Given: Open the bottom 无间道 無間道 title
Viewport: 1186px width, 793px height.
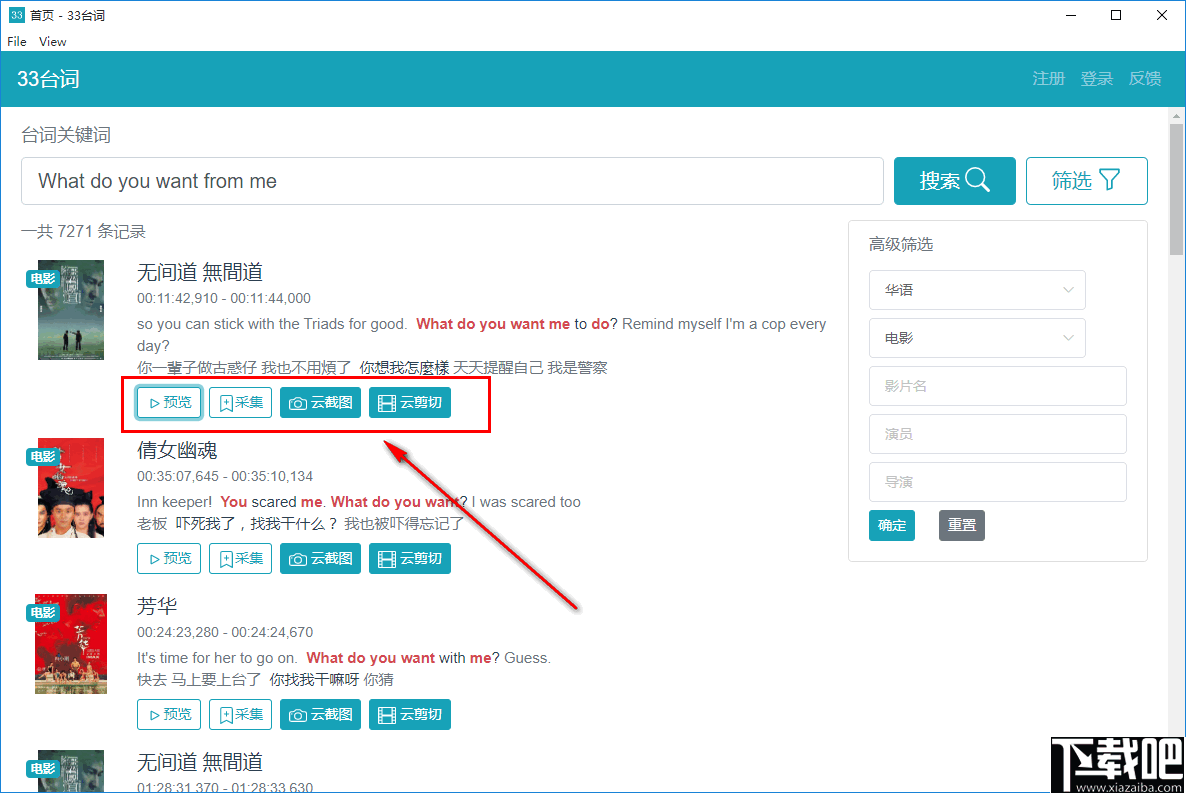Looking at the screenshot, I should [x=200, y=762].
